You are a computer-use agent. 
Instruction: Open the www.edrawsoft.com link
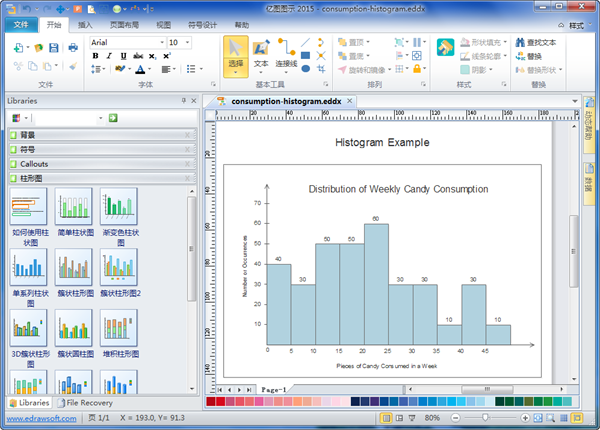click(41, 418)
